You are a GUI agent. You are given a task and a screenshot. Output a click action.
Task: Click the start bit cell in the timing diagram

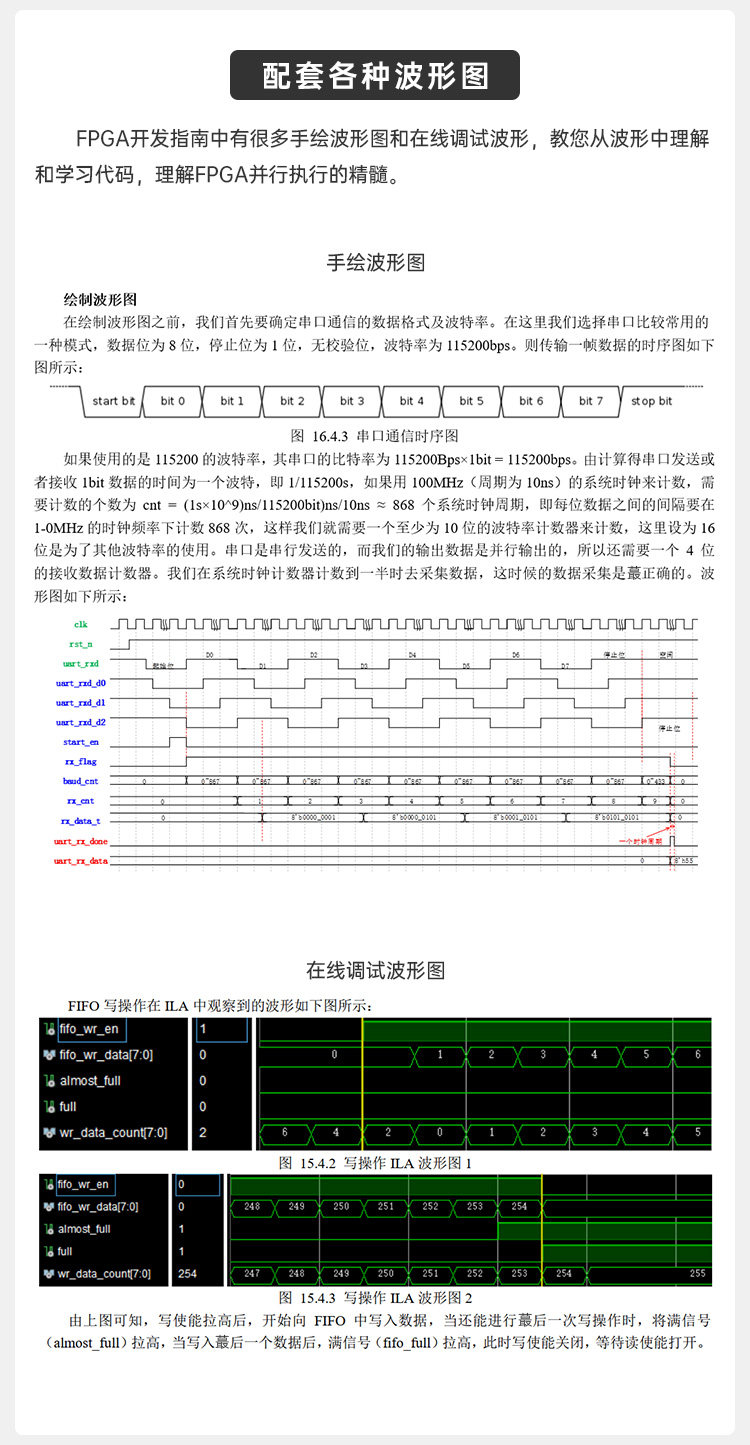pos(113,401)
